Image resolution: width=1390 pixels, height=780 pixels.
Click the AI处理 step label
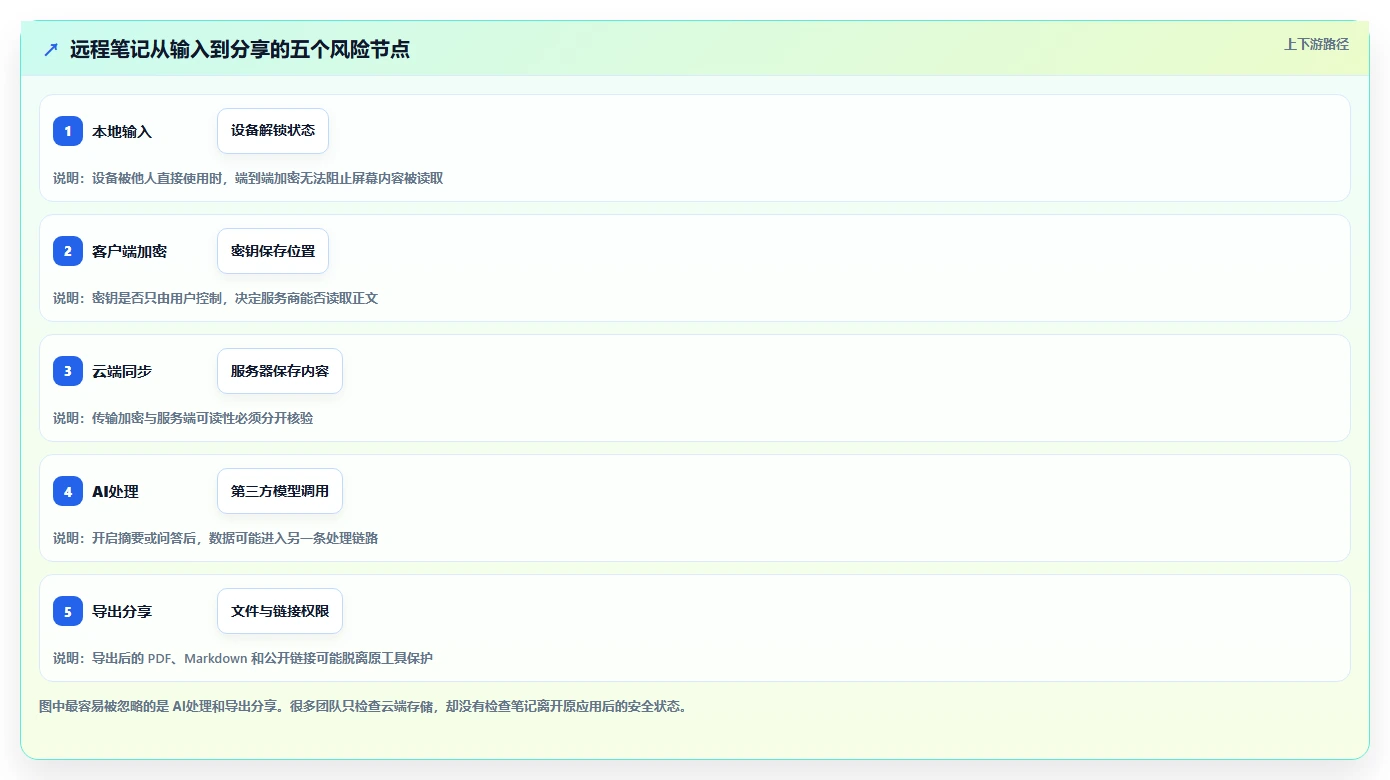(x=115, y=492)
